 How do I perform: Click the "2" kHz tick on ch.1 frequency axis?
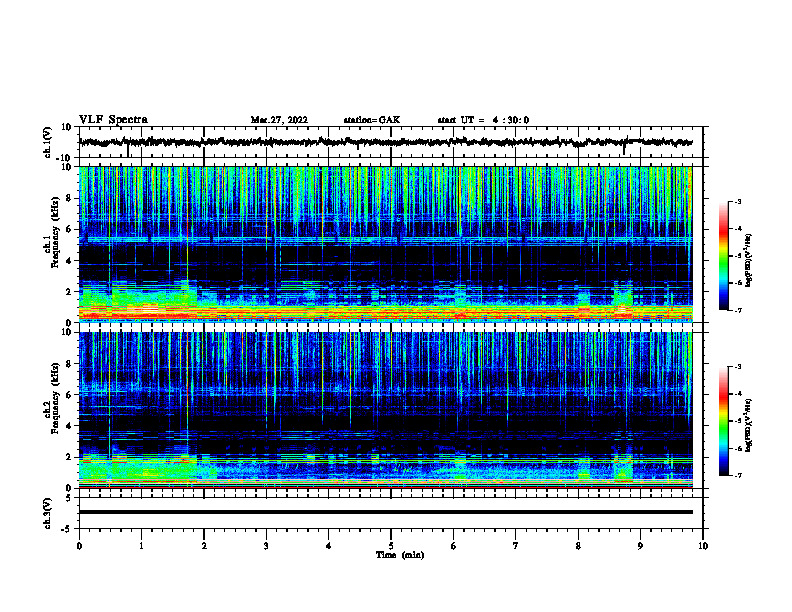pyautogui.click(x=69, y=292)
